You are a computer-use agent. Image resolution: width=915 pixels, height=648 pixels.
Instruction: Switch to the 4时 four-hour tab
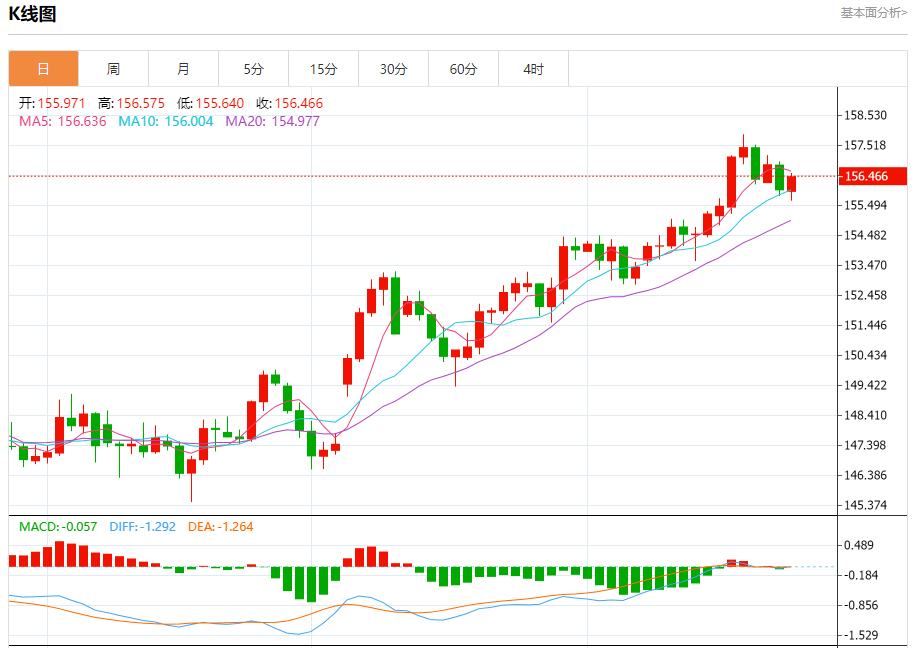click(533, 69)
